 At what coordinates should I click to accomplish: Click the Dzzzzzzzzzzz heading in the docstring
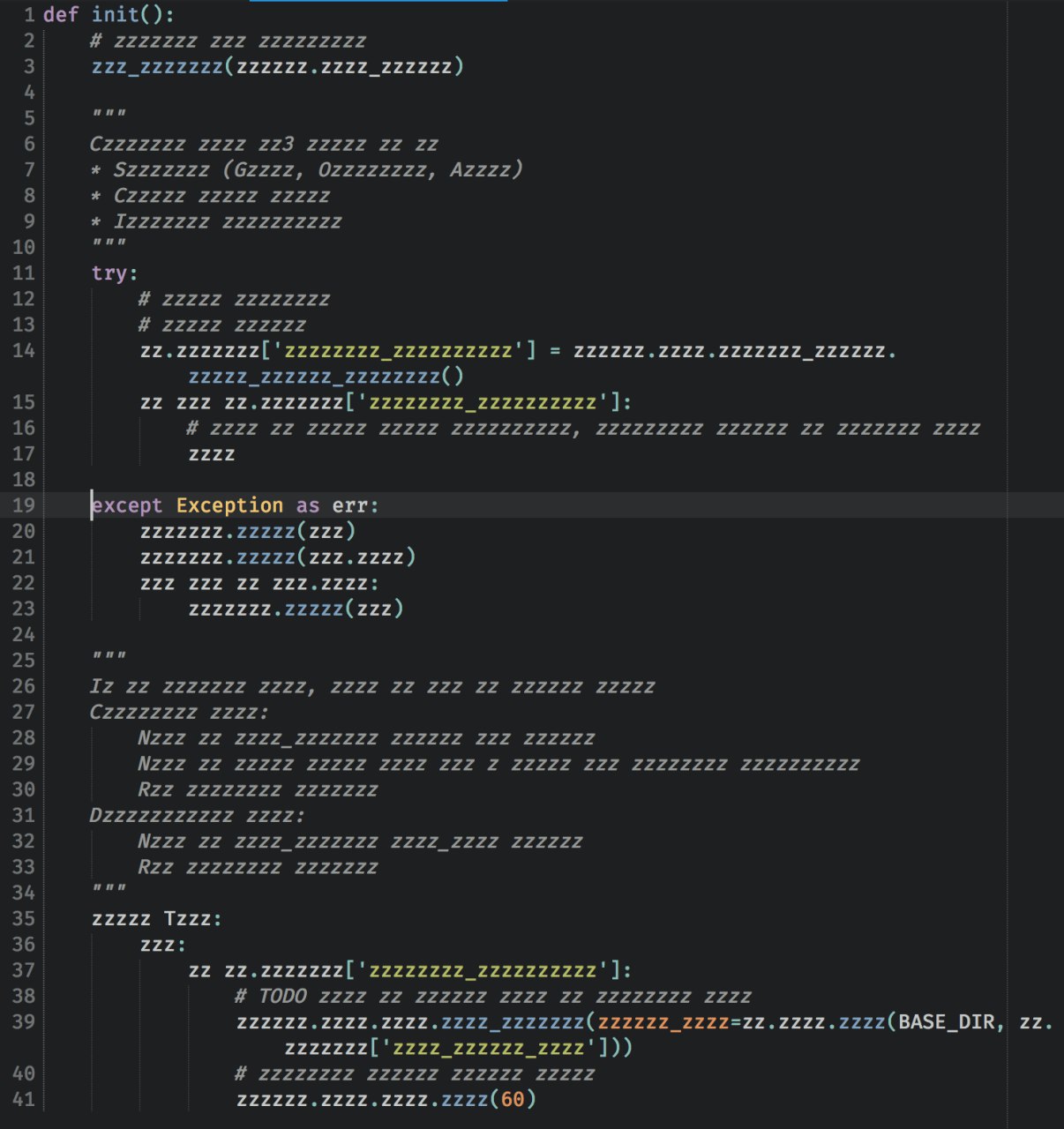click(x=161, y=816)
